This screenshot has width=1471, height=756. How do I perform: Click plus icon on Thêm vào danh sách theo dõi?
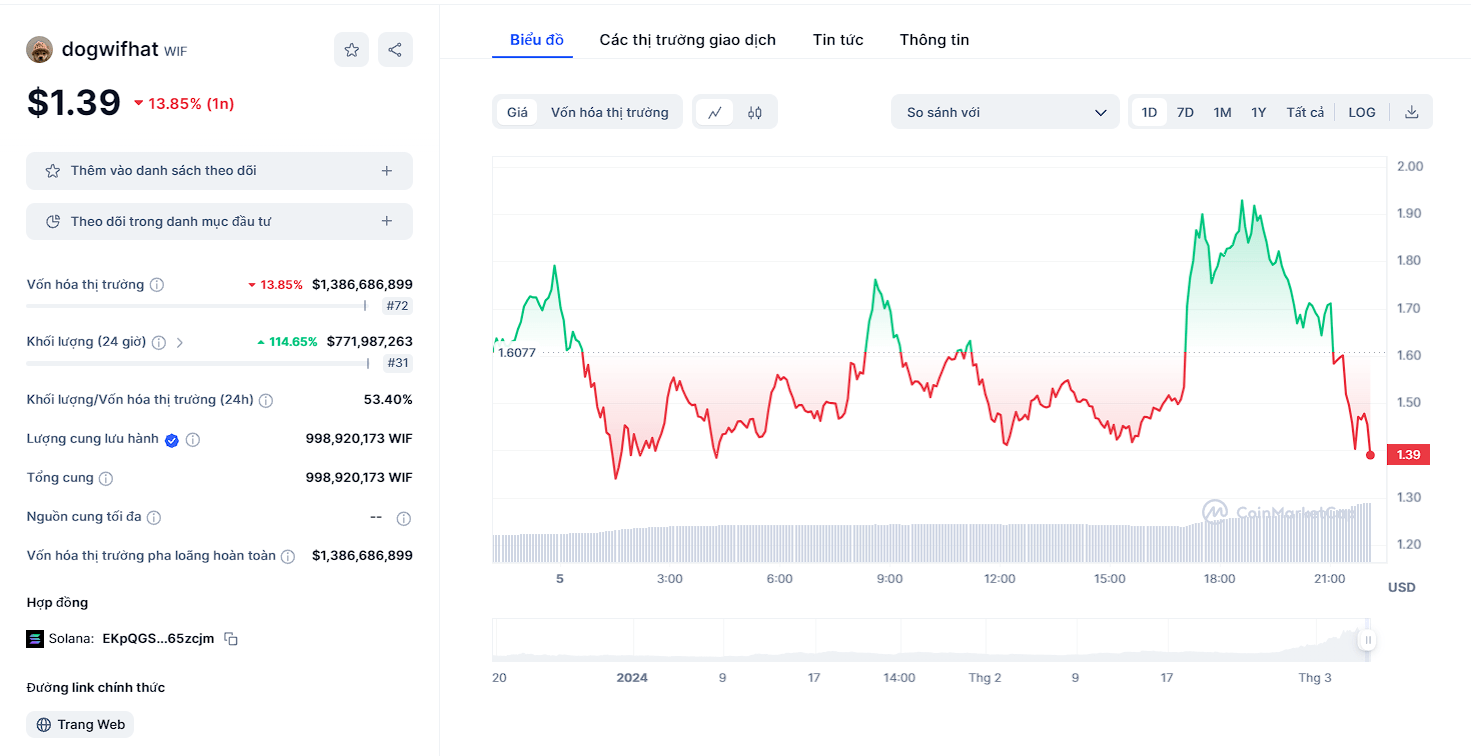(387, 171)
